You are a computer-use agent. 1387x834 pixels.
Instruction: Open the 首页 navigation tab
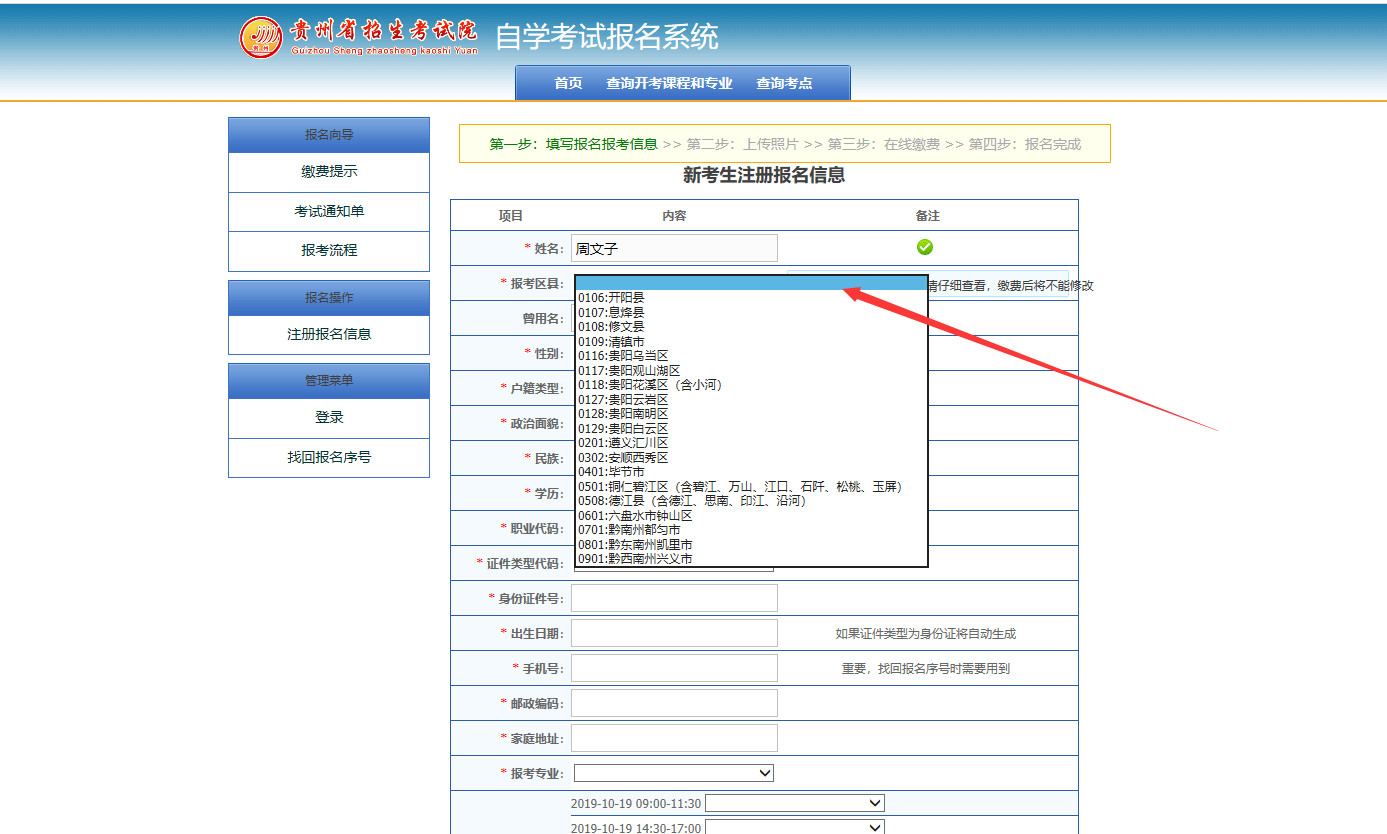tap(568, 83)
